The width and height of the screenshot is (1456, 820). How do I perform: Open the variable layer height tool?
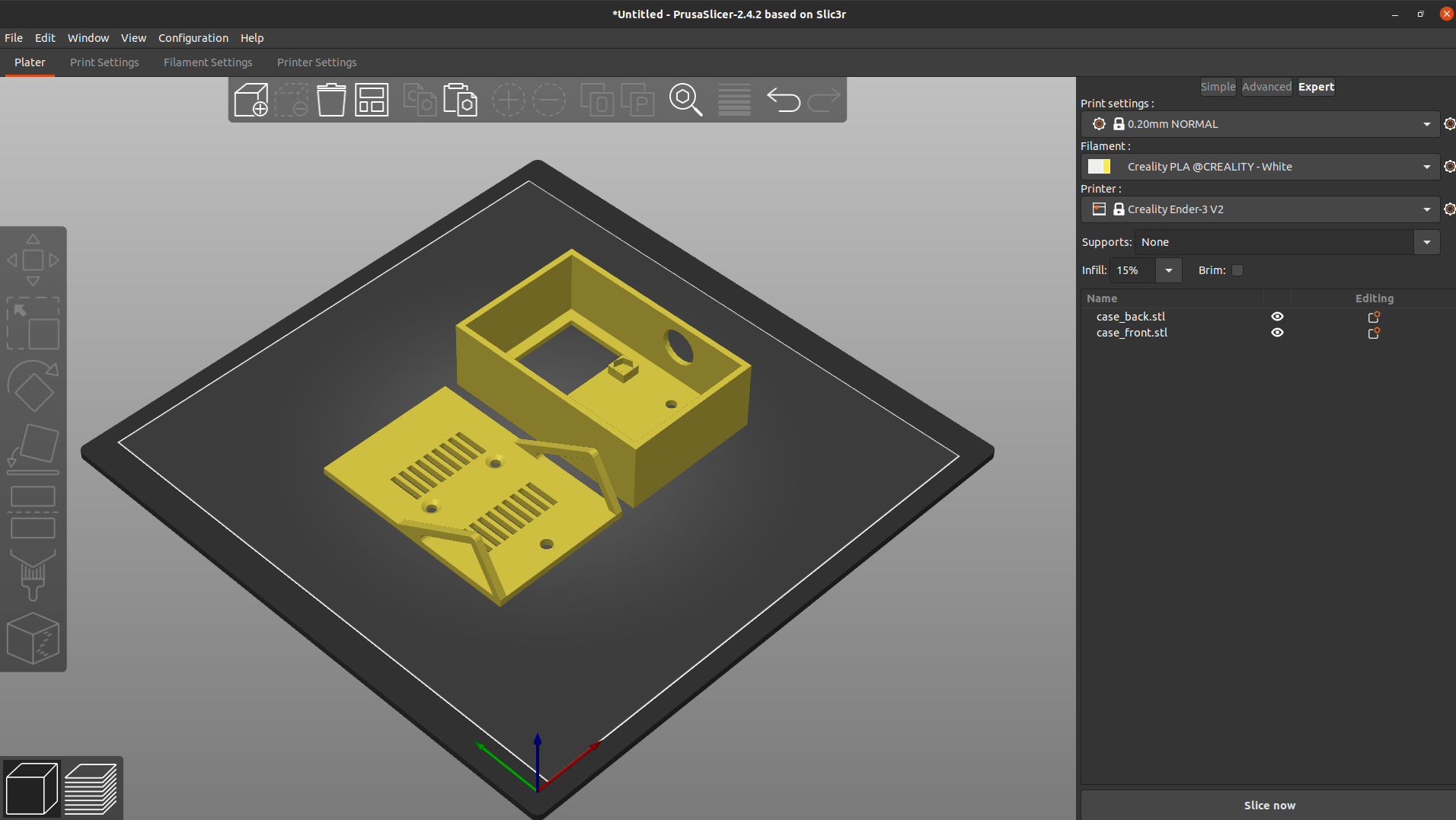[733, 100]
